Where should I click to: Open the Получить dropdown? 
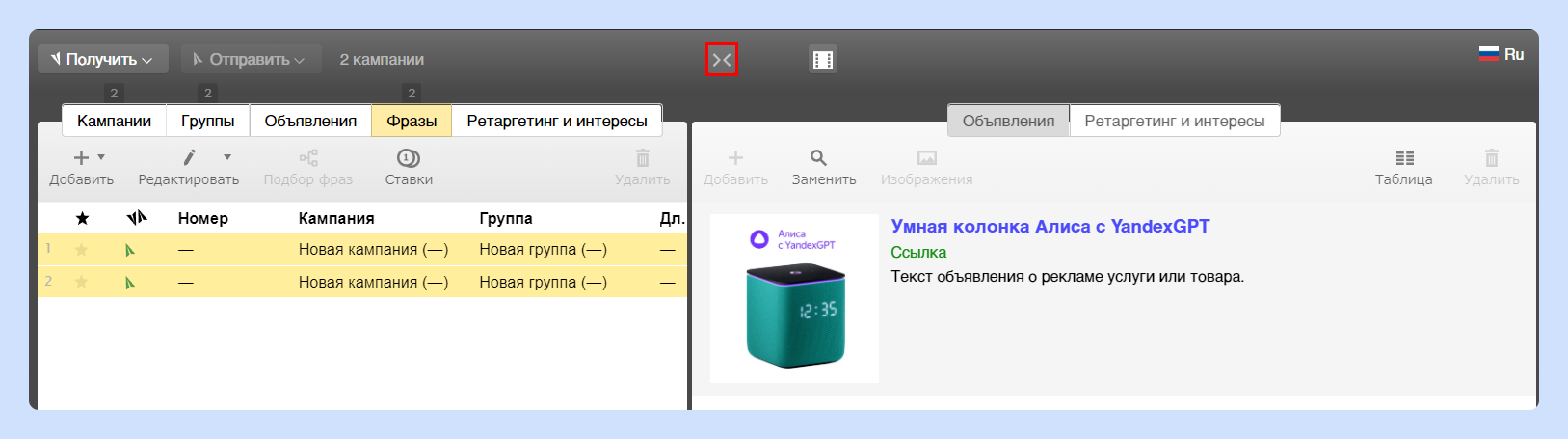tap(102, 59)
